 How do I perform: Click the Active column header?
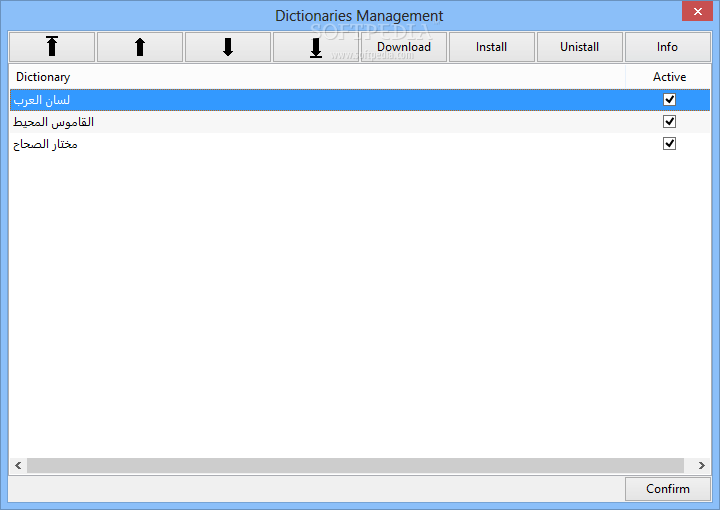(x=668, y=77)
